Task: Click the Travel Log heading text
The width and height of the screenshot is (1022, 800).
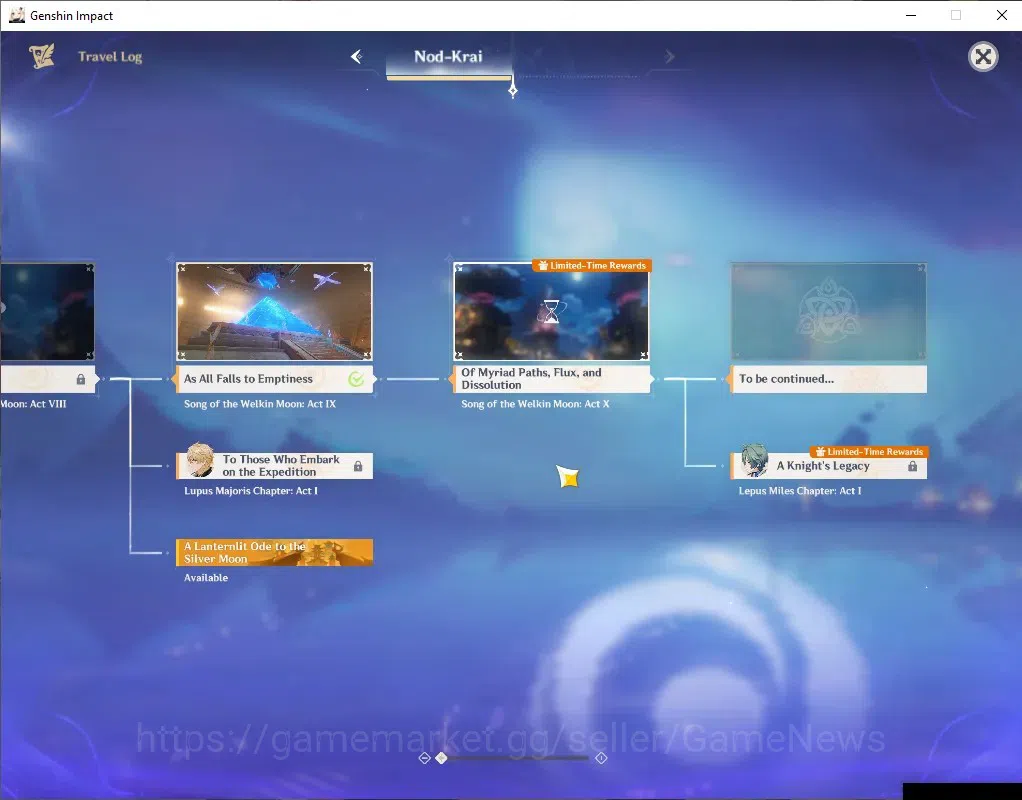Action: point(110,57)
